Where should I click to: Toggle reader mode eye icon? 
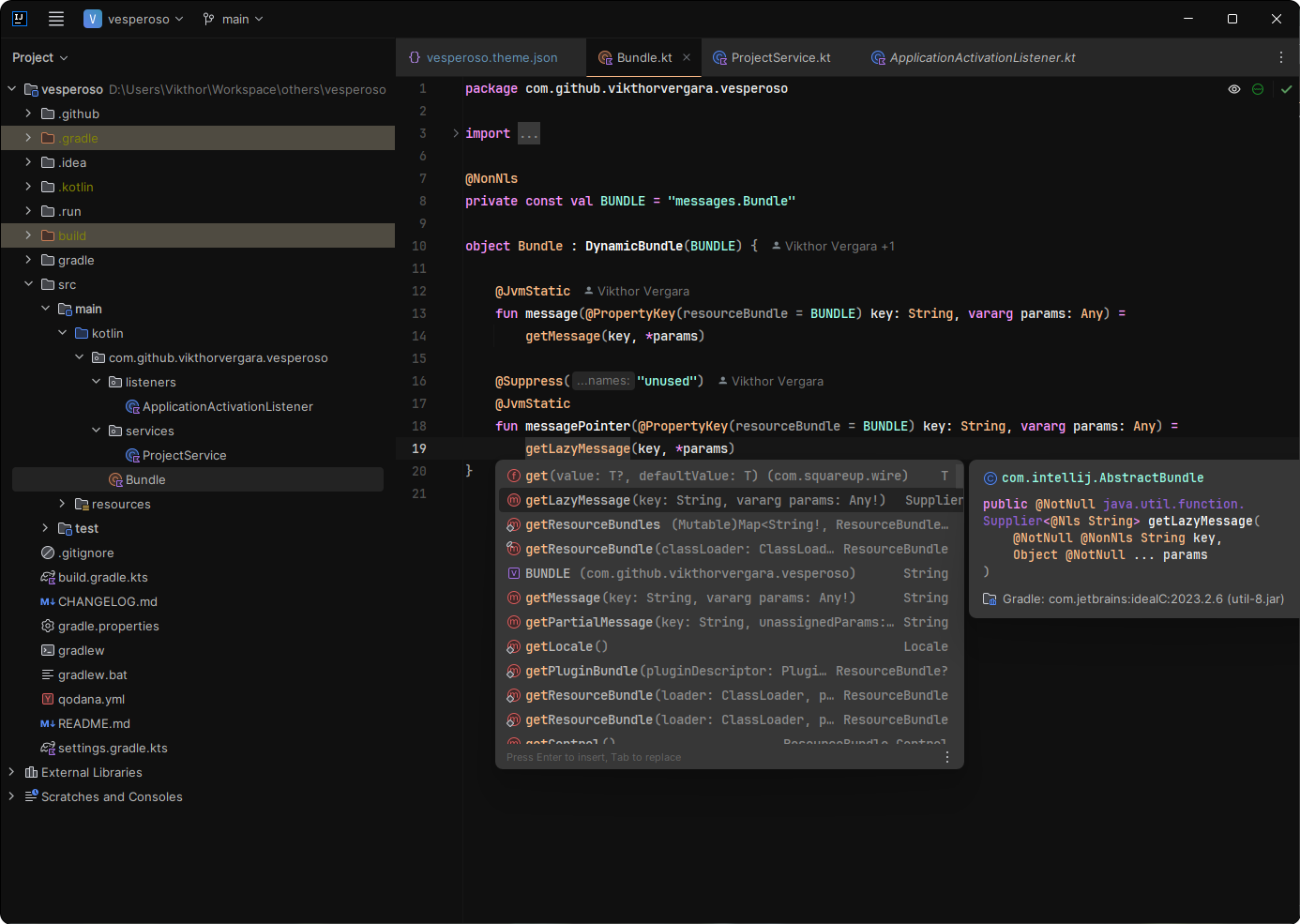tap(1234, 89)
